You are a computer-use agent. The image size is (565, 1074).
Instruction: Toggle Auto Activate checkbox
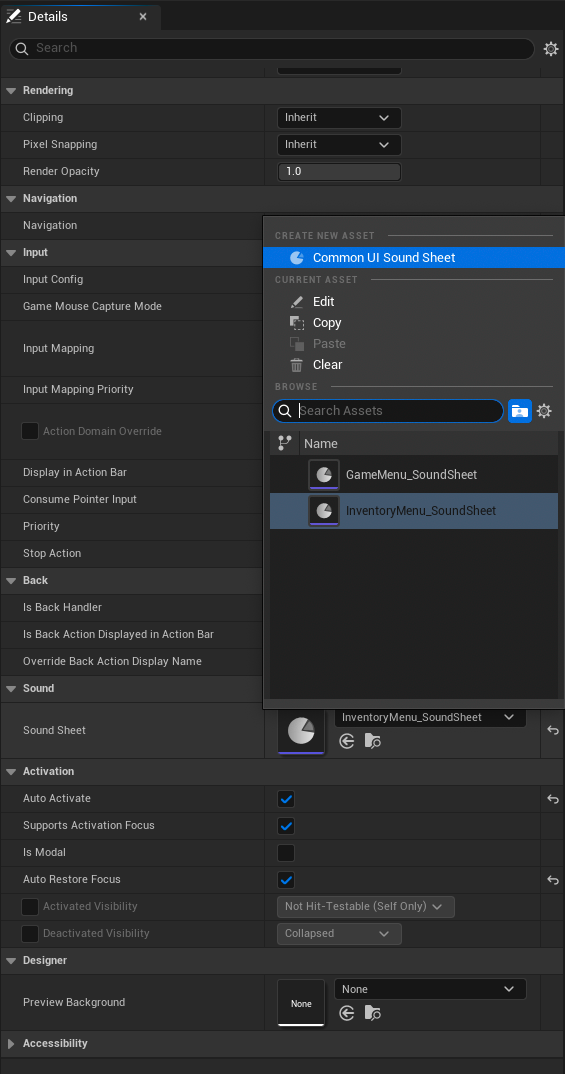[x=286, y=799]
